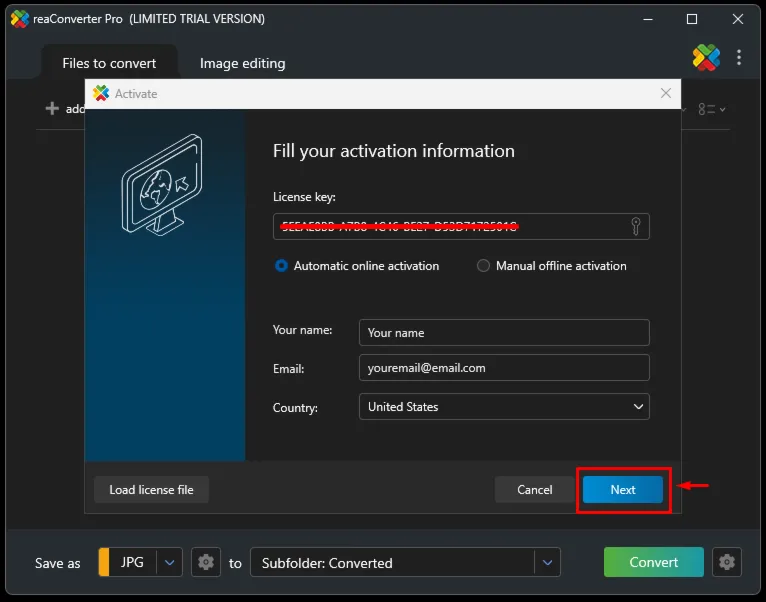Expand the Save as format dropdown arrow
The width and height of the screenshot is (766, 602).
(x=170, y=562)
